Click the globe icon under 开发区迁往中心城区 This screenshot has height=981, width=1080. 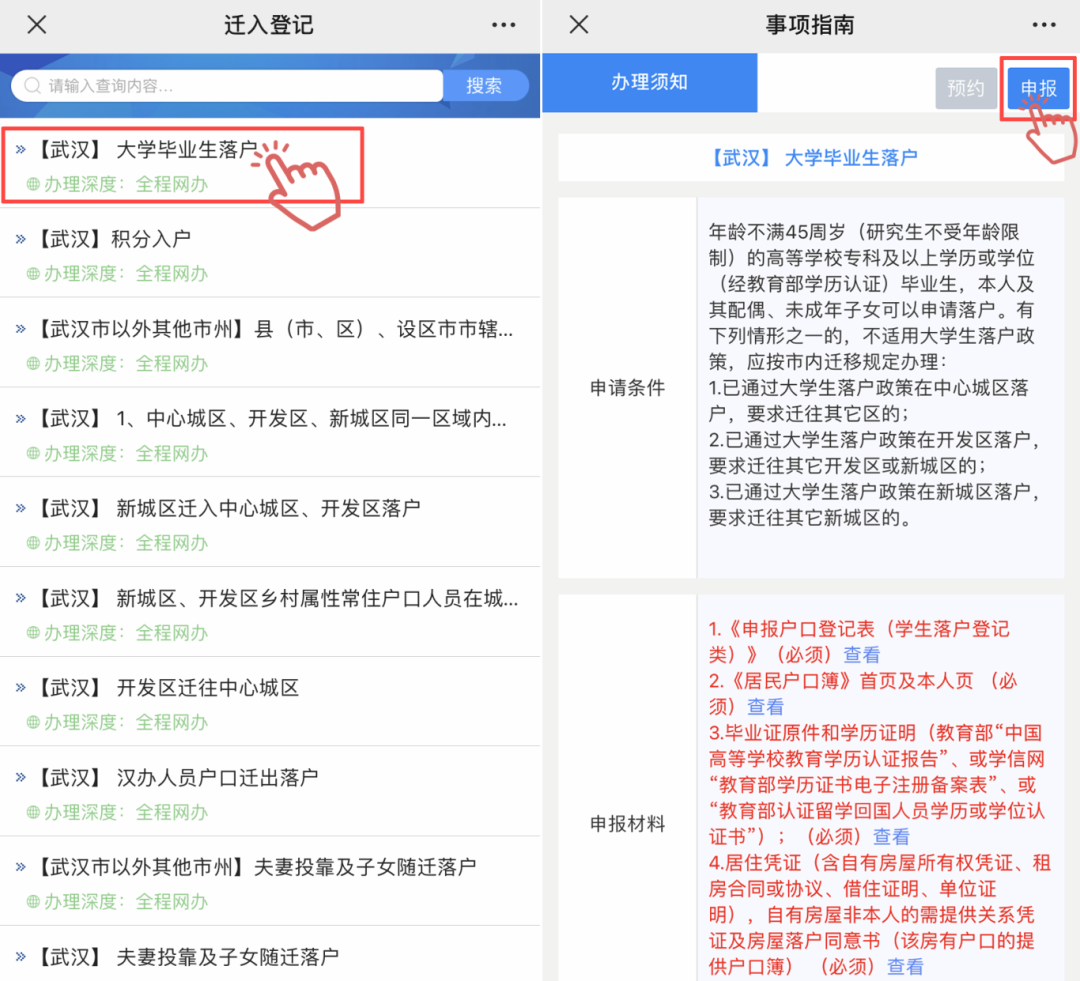33,722
